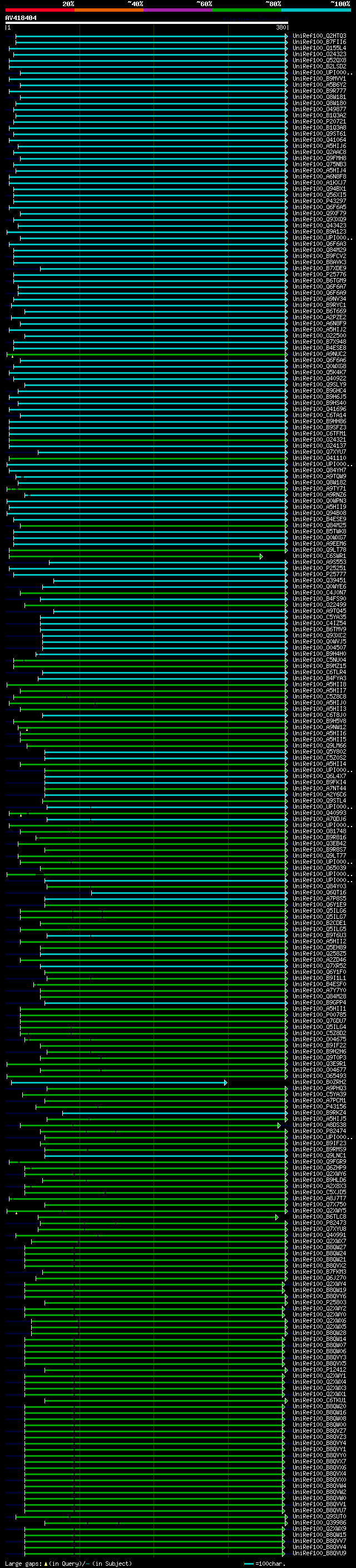Open hit UniRef100_Q155L4
356x1568 pixels.
point(319,48)
